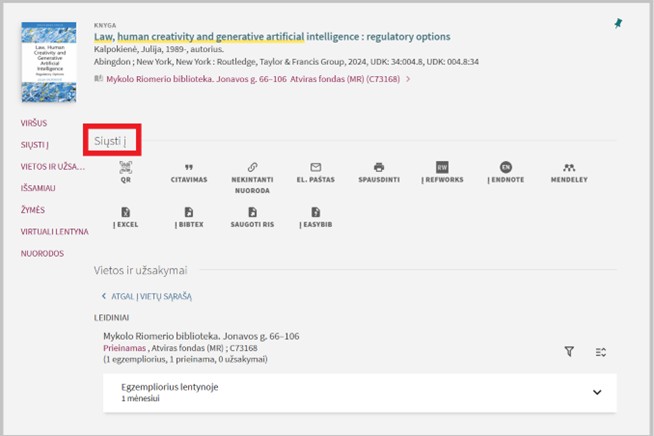Export record to Excel
This screenshot has height=436, width=654.
point(126,213)
